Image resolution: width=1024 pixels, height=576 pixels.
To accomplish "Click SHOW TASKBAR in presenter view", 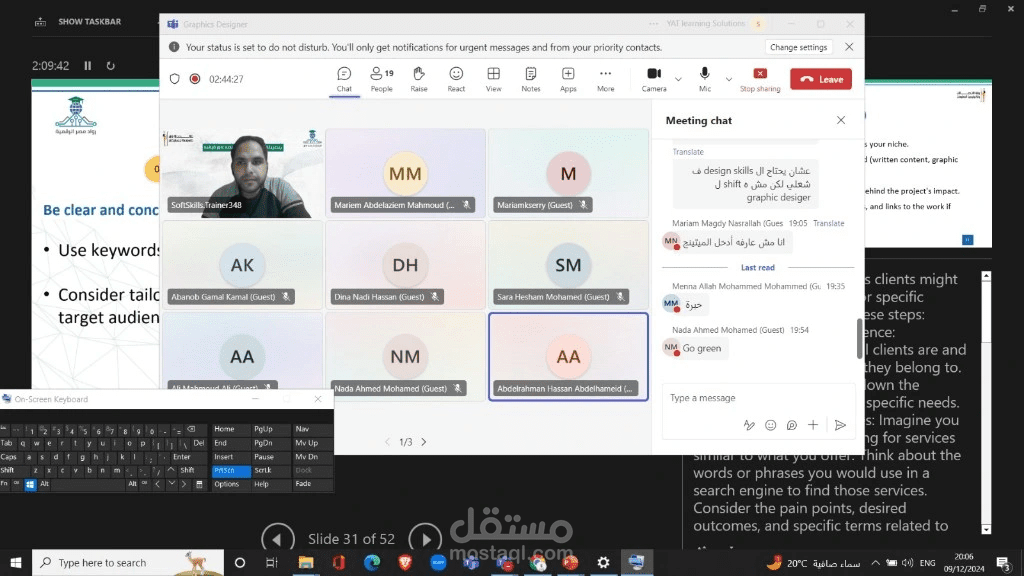I will pos(78,22).
